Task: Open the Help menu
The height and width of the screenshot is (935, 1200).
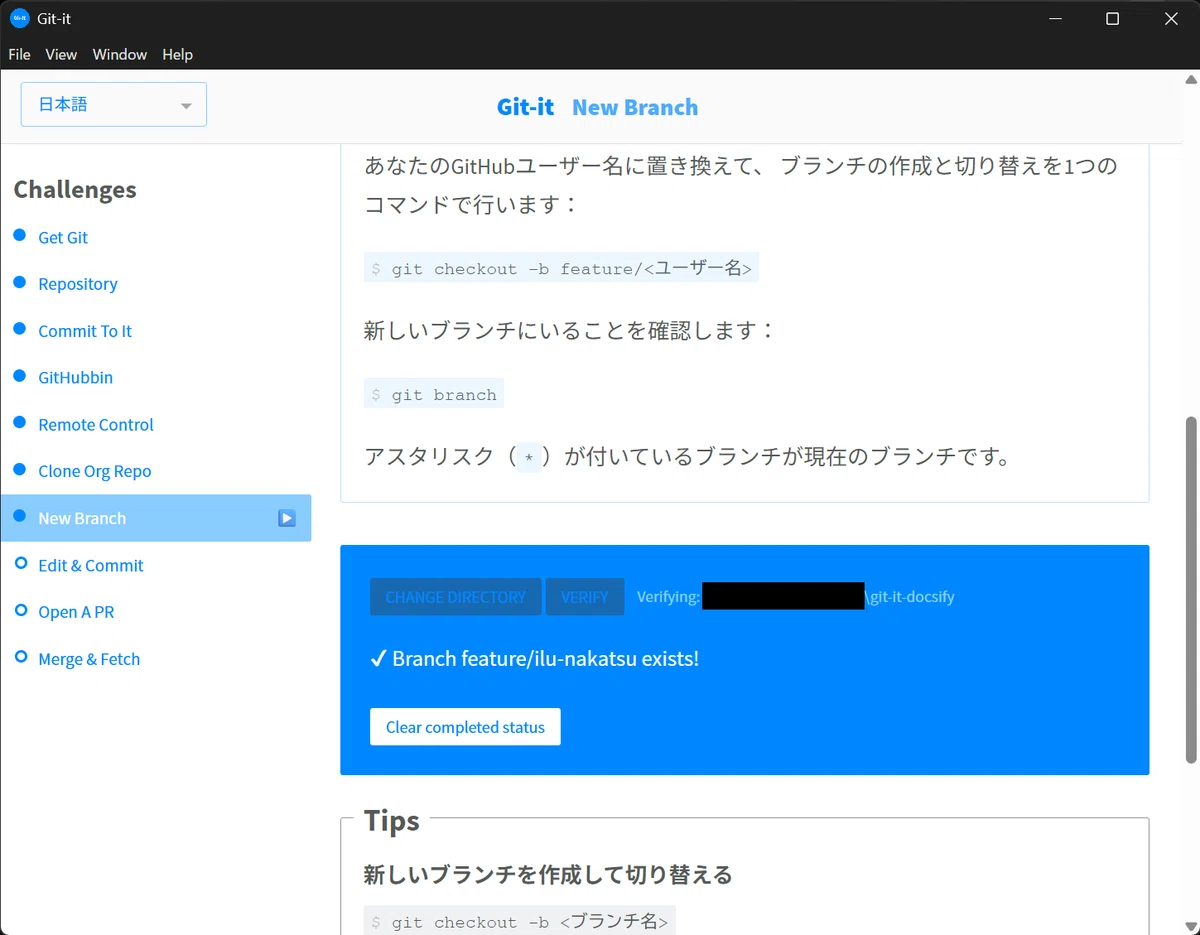Action: point(177,54)
